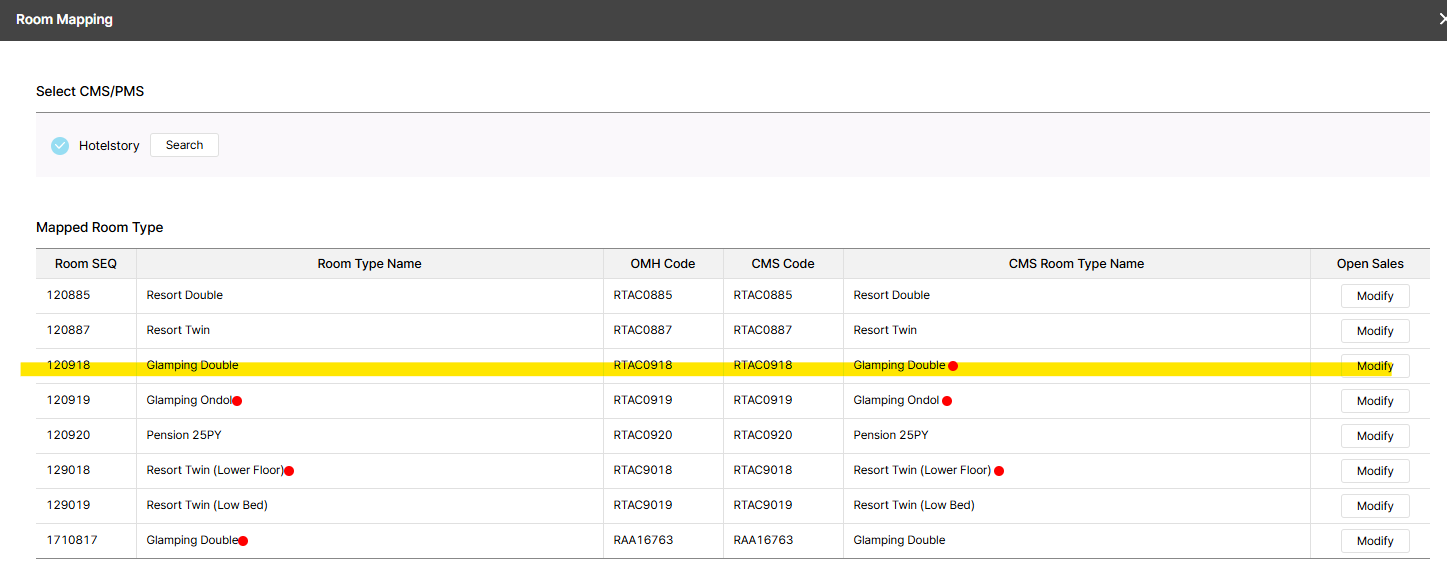The height and width of the screenshot is (564, 1447).
Task: Close the Room Mapping dialog
Action: tap(1441, 19)
